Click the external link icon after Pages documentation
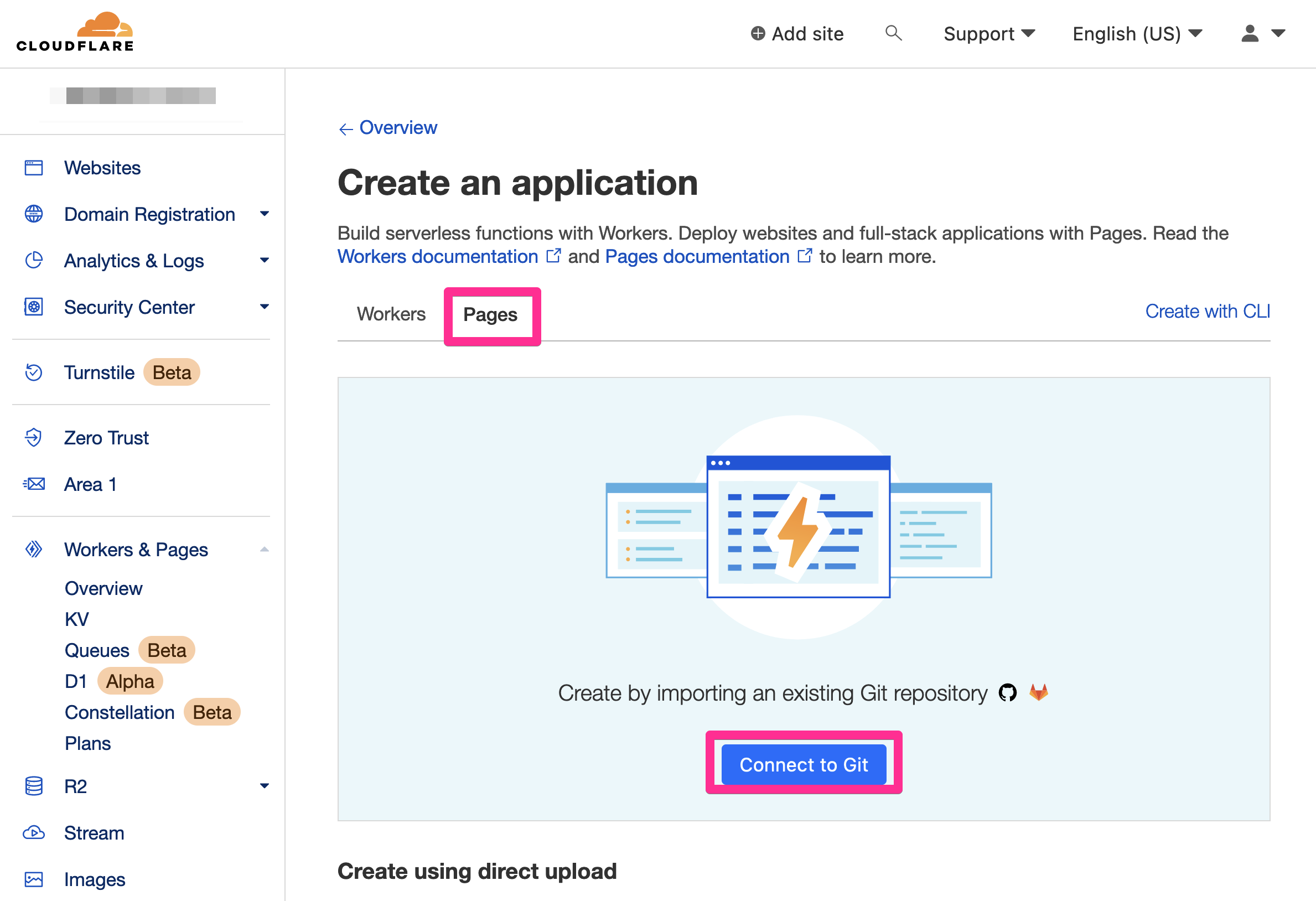The image size is (1316, 901). click(x=805, y=256)
